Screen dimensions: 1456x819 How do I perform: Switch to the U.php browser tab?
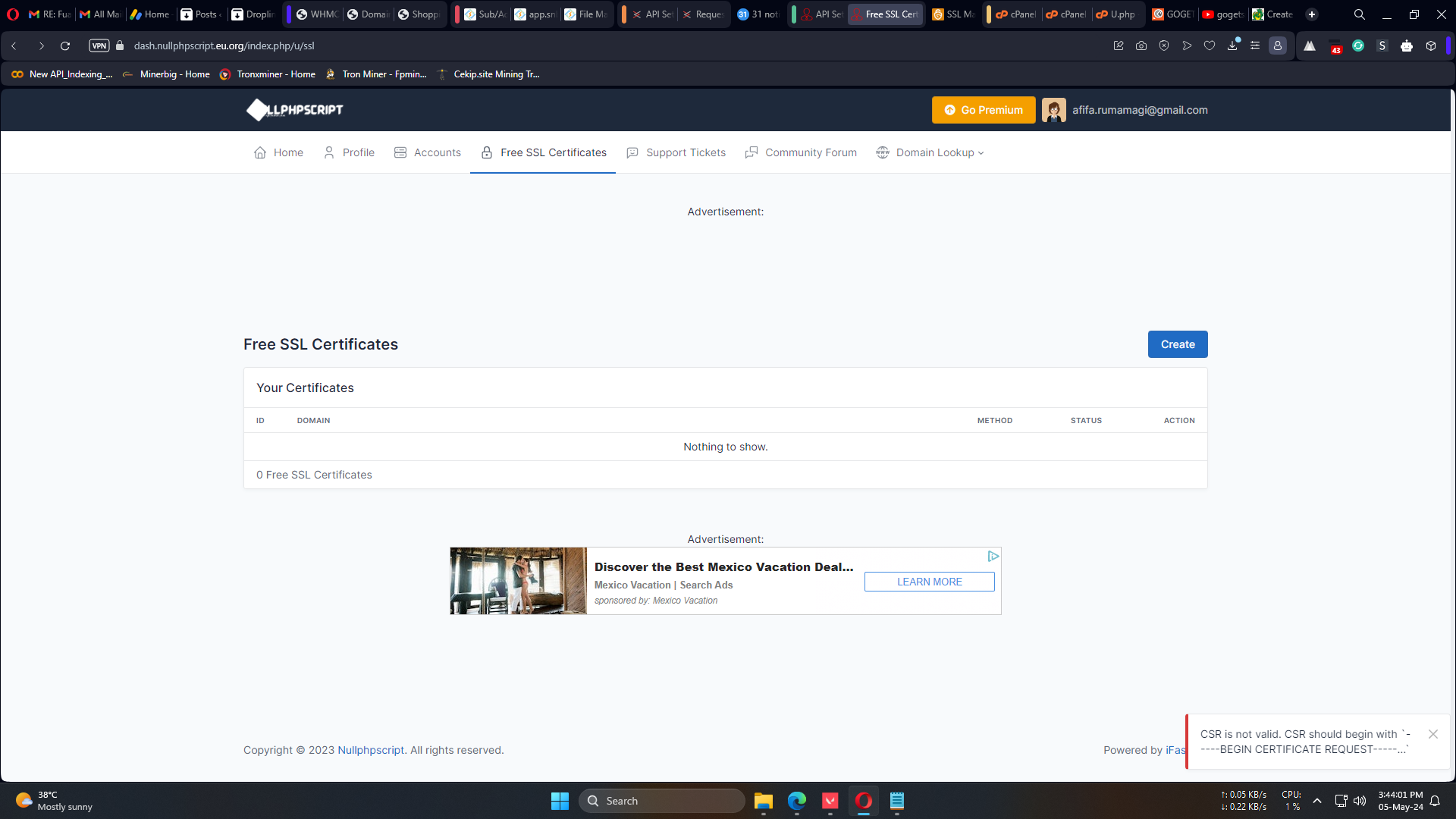tap(1116, 14)
